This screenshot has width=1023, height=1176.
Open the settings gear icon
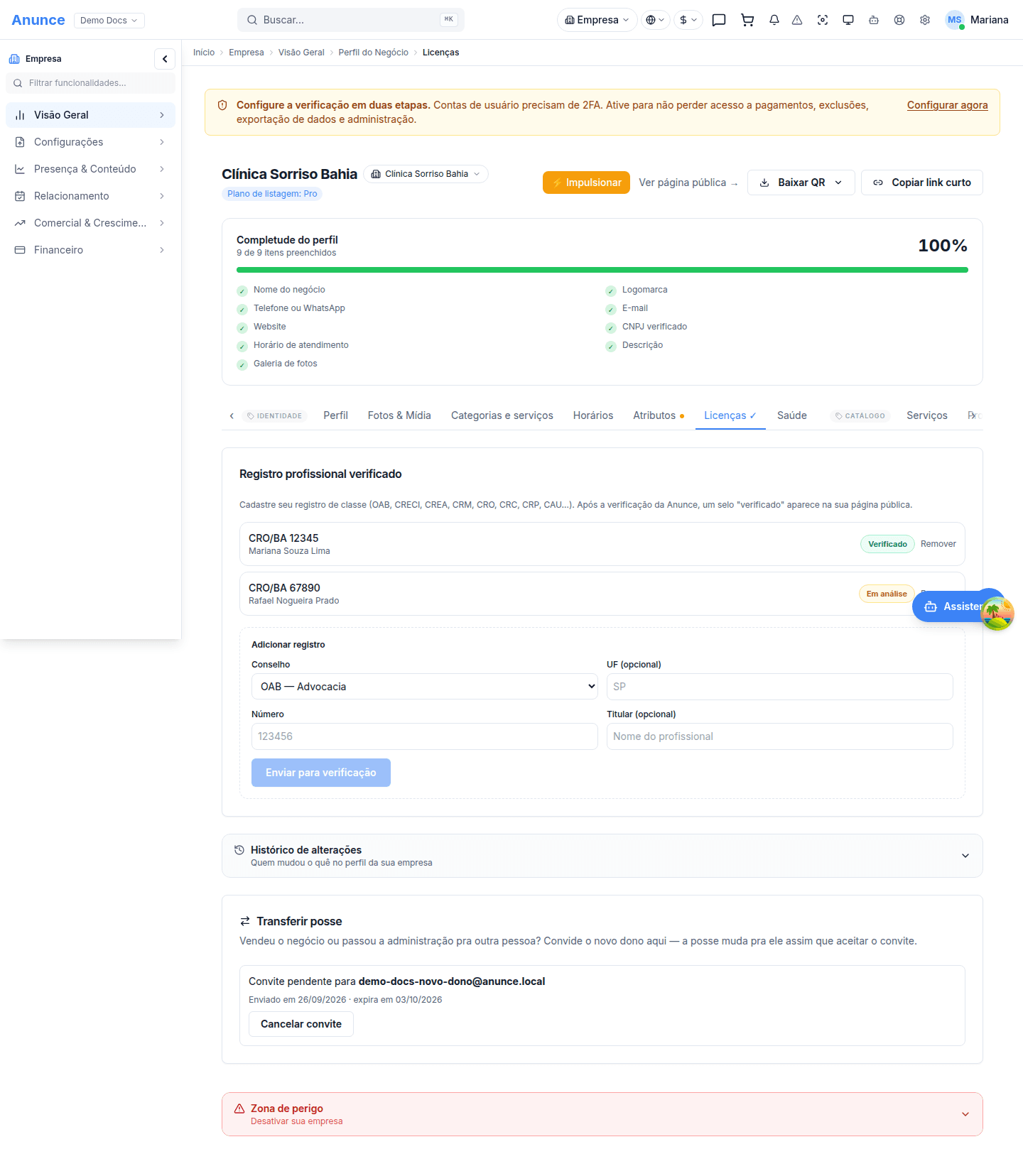coord(925,20)
